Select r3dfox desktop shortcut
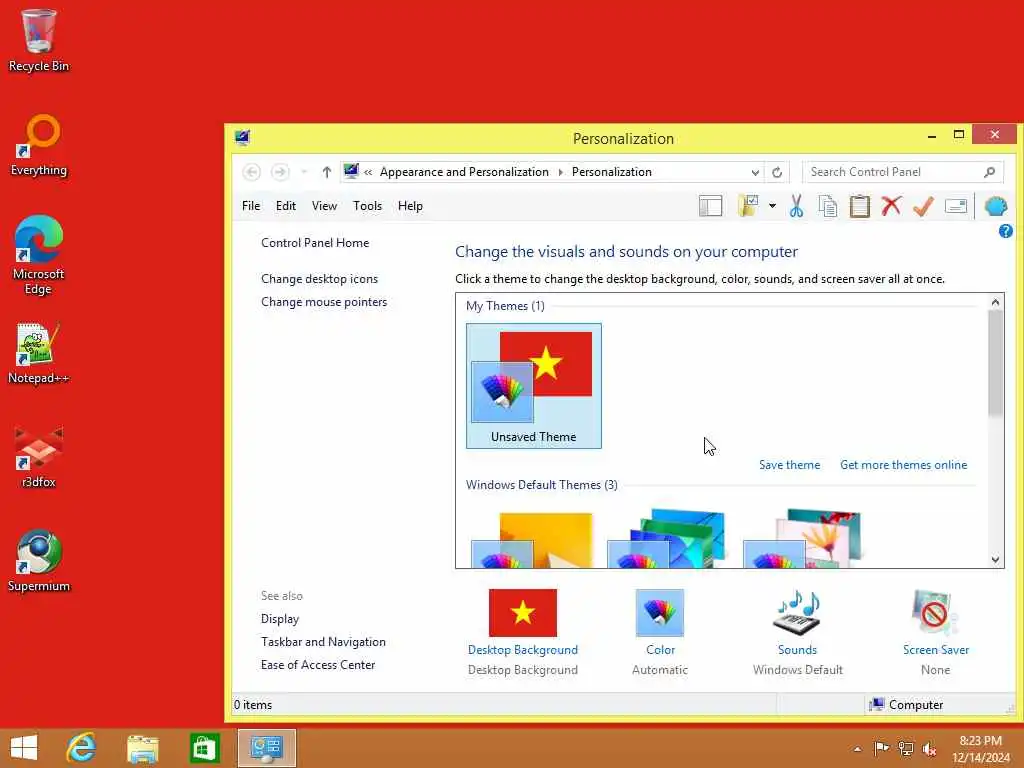The width and height of the screenshot is (1024, 768). (x=39, y=457)
